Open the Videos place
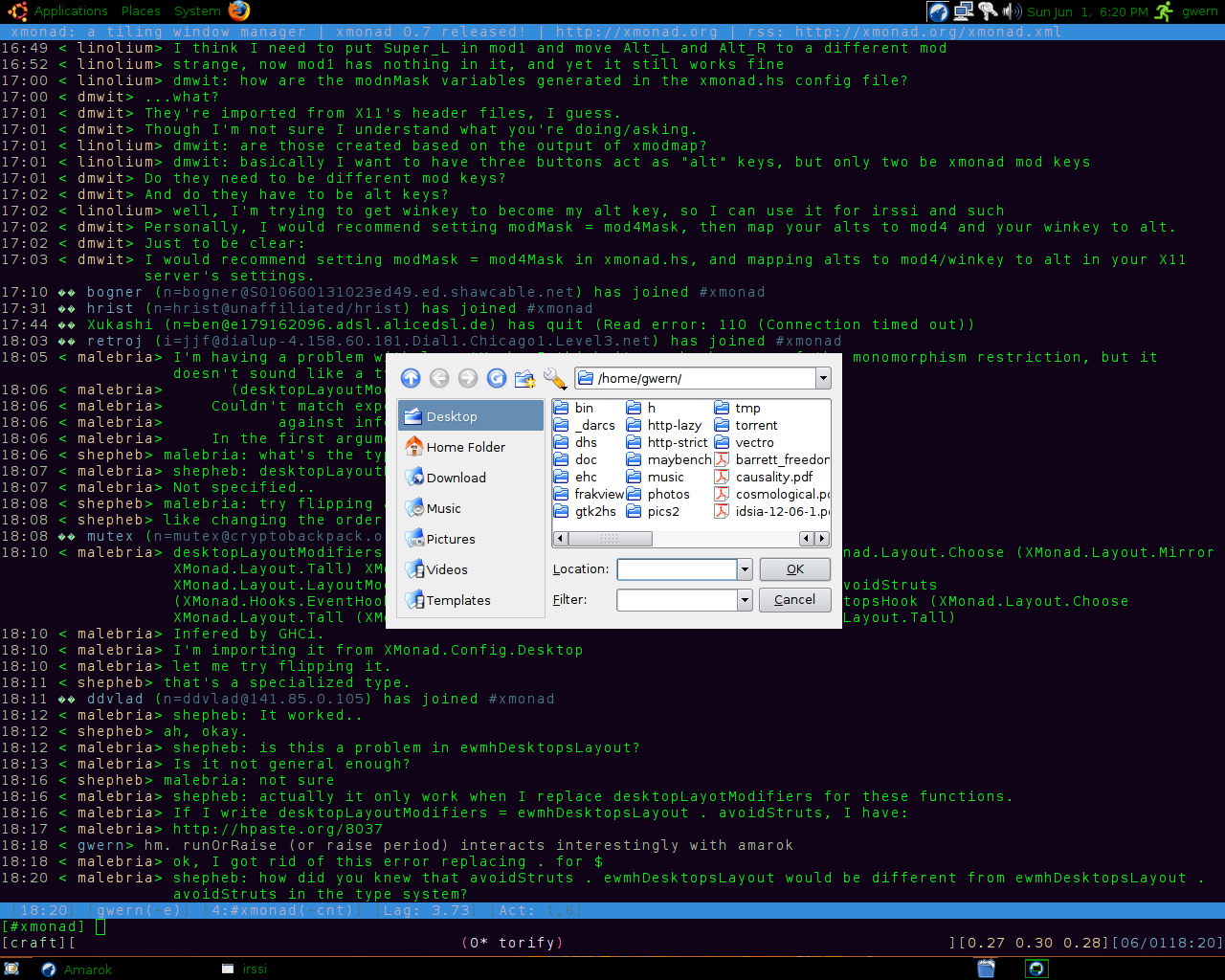Viewport: 1225px width, 980px height. click(x=471, y=569)
